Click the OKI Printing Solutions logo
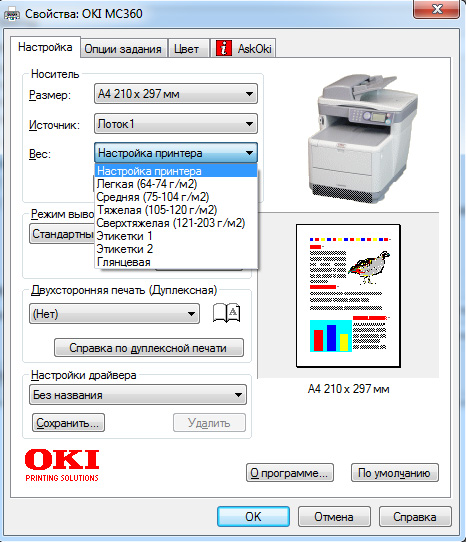 [62, 465]
